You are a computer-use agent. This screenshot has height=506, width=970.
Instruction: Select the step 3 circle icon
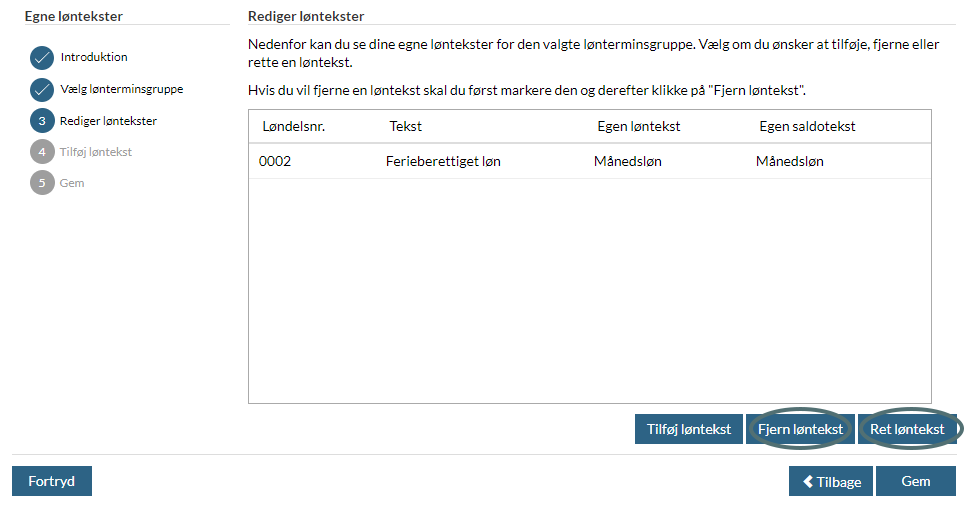click(x=42, y=121)
